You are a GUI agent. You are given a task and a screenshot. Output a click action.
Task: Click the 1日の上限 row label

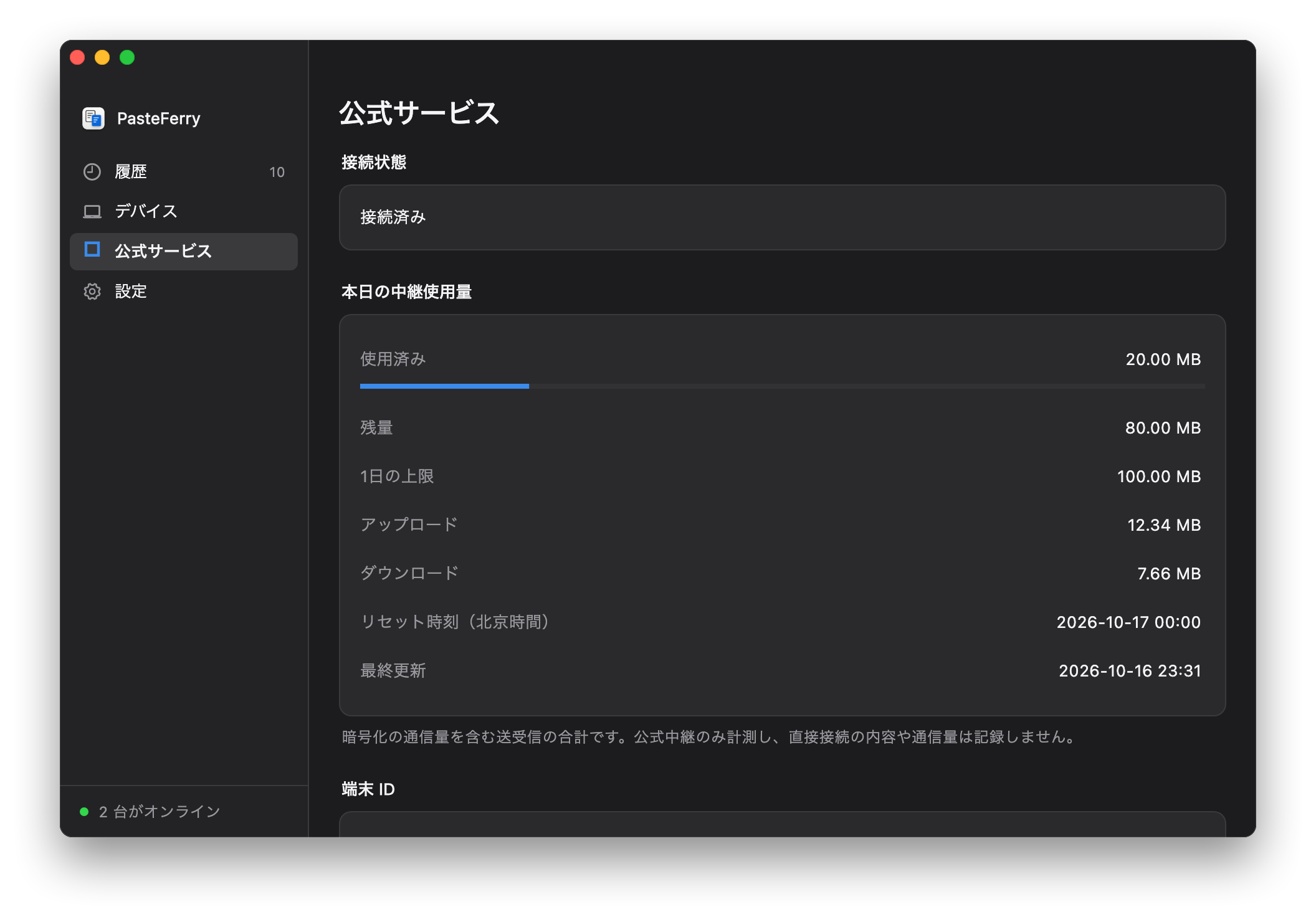coord(397,477)
